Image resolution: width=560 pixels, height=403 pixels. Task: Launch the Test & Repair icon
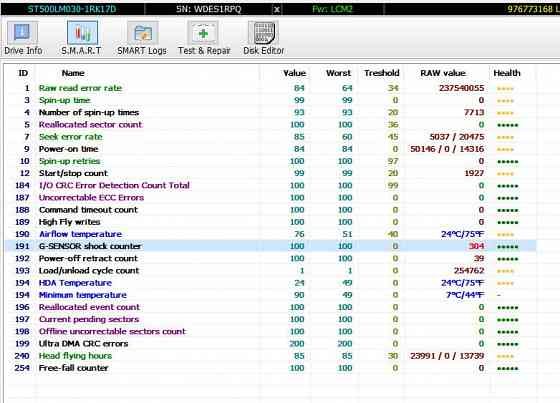[203, 33]
